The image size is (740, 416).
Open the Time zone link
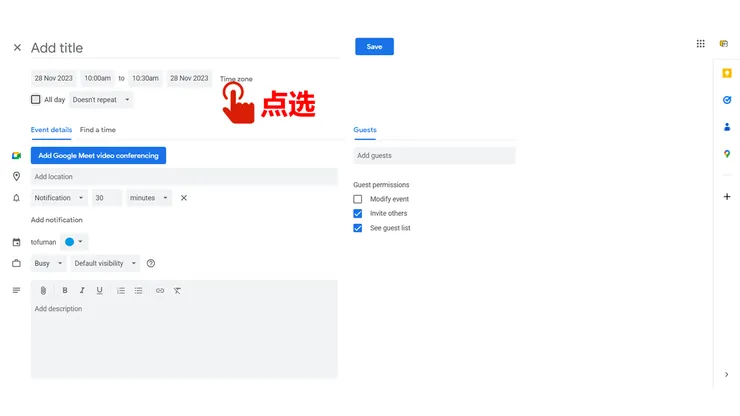point(236,79)
